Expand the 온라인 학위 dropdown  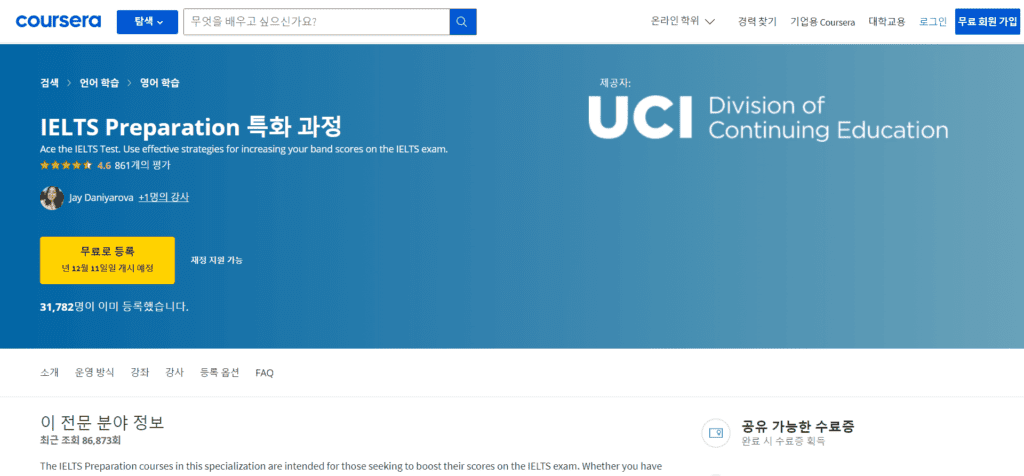click(x=682, y=22)
